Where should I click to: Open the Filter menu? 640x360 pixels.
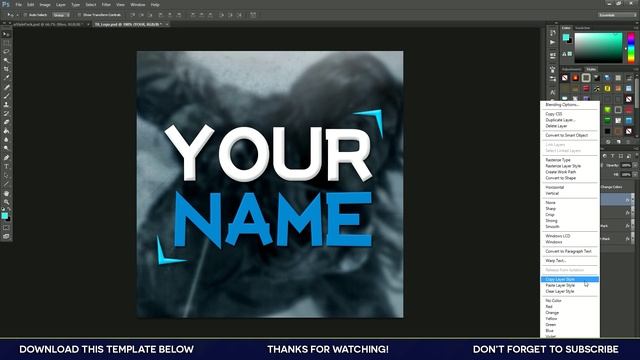point(106,4)
